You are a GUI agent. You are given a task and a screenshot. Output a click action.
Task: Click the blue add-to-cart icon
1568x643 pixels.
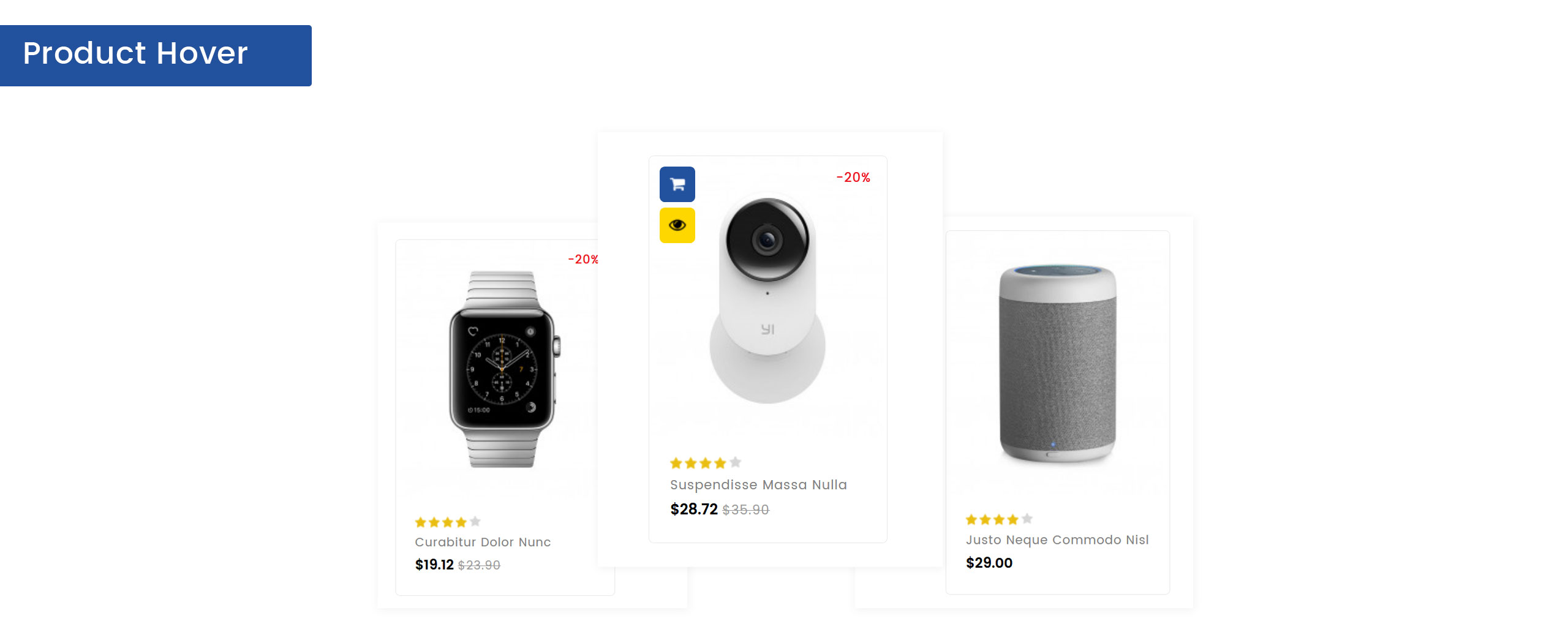tap(677, 184)
